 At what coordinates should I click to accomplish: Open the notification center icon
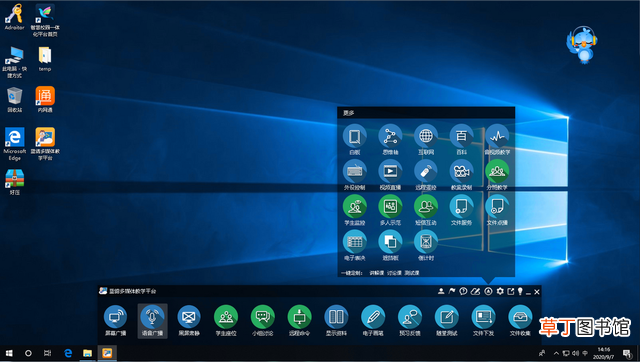(627, 353)
